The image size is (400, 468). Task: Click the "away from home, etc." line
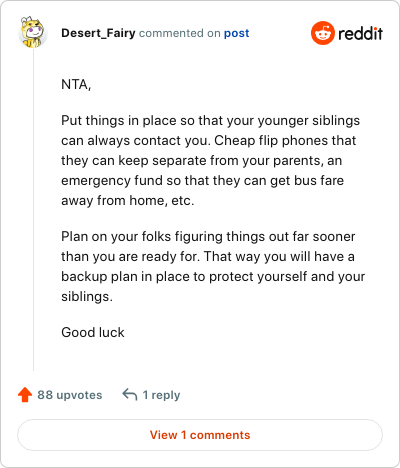pos(127,200)
